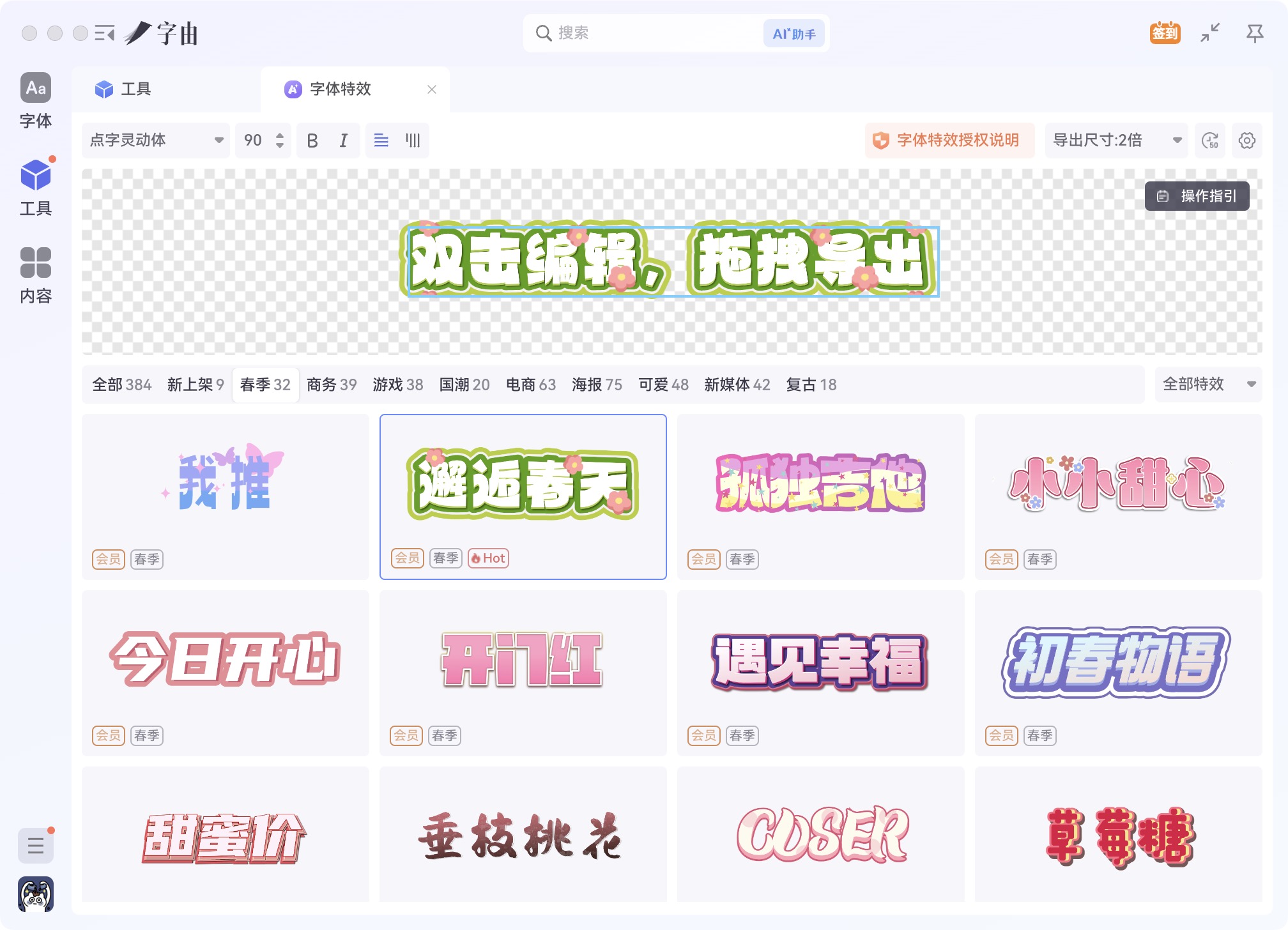Collapse sidebar with the list-arrow icon
The image size is (1288, 930).
(x=104, y=33)
